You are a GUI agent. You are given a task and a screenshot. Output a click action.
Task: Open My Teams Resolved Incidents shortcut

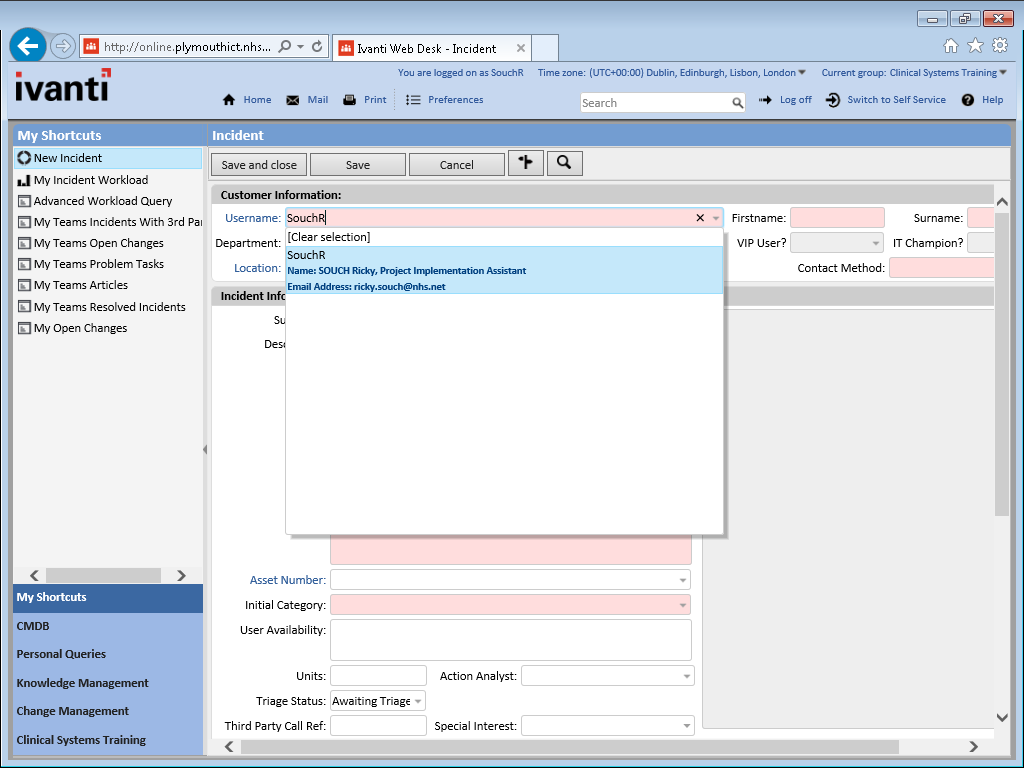(110, 307)
